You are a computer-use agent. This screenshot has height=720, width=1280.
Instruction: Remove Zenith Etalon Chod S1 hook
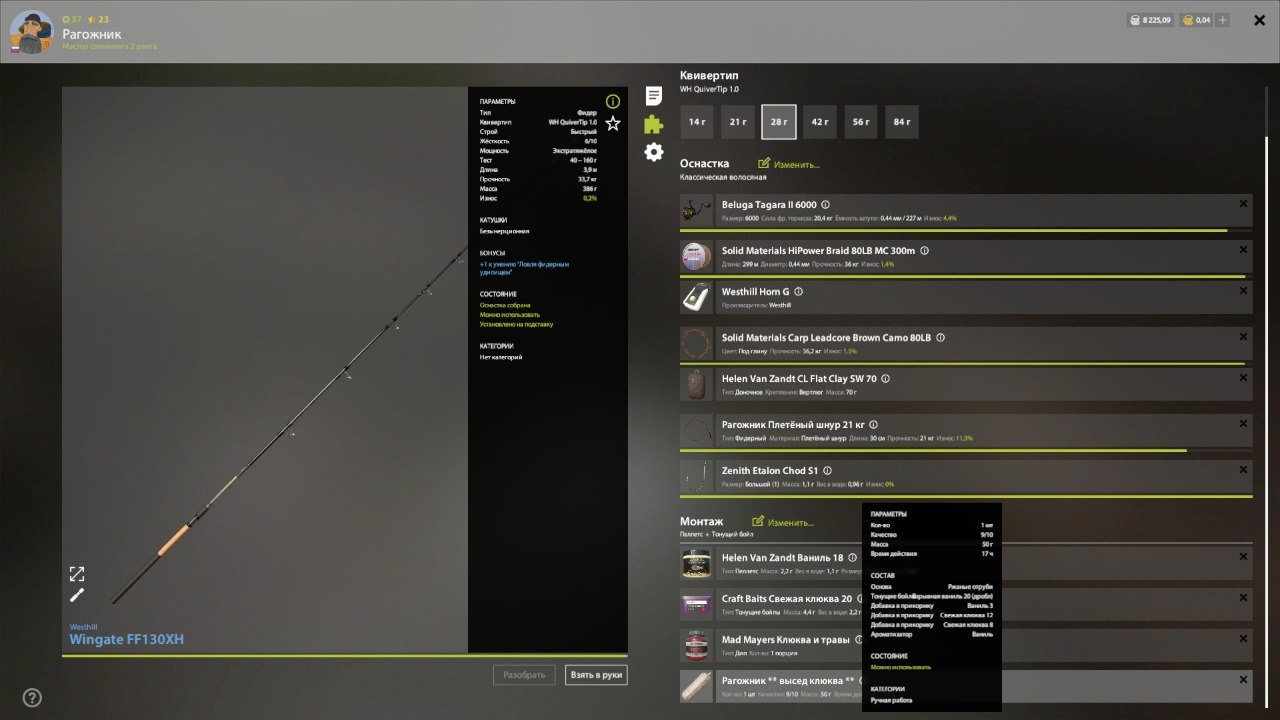[x=1243, y=469]
